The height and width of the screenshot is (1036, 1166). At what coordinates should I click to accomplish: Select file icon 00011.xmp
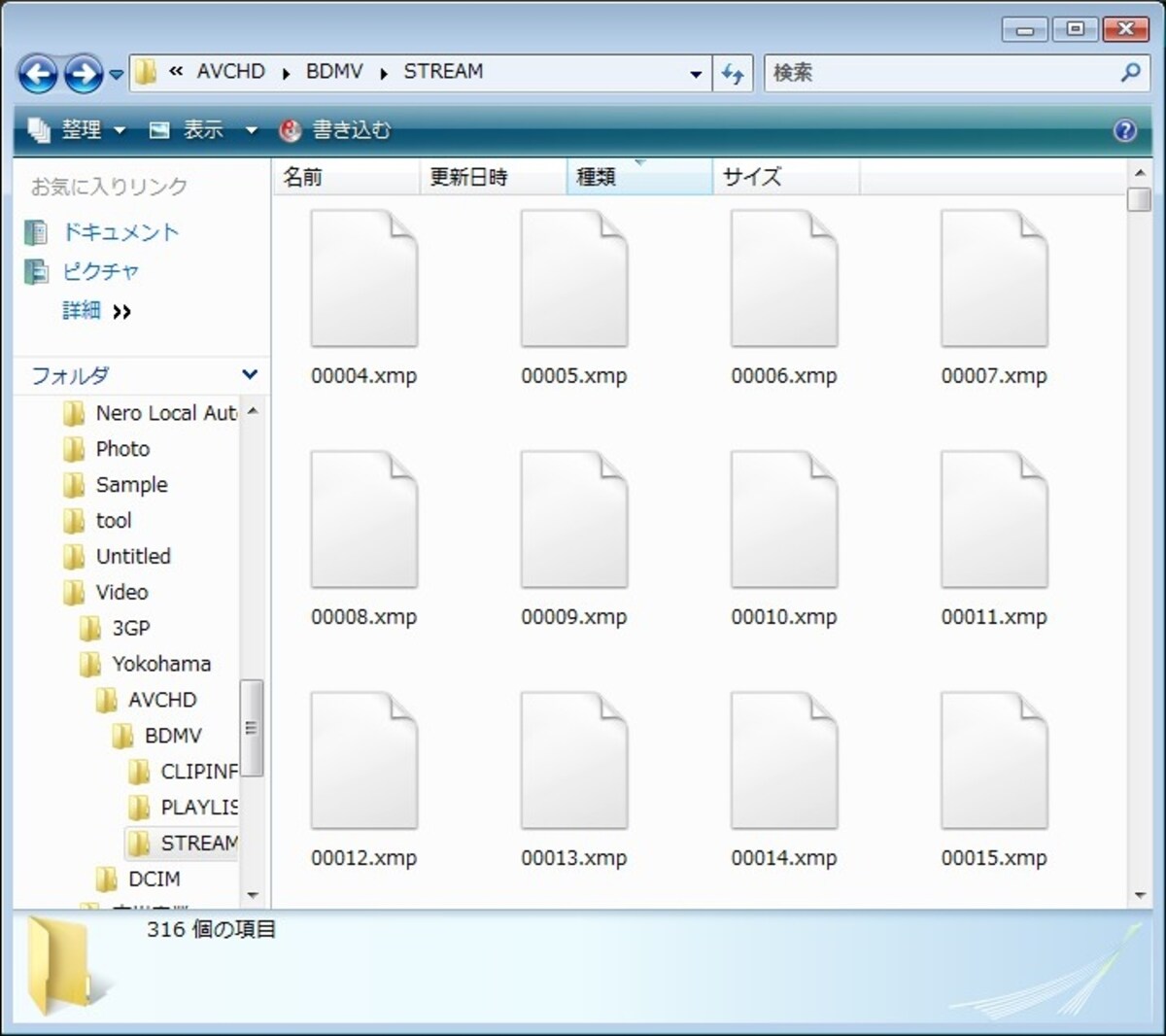click(x=994, y=520)
